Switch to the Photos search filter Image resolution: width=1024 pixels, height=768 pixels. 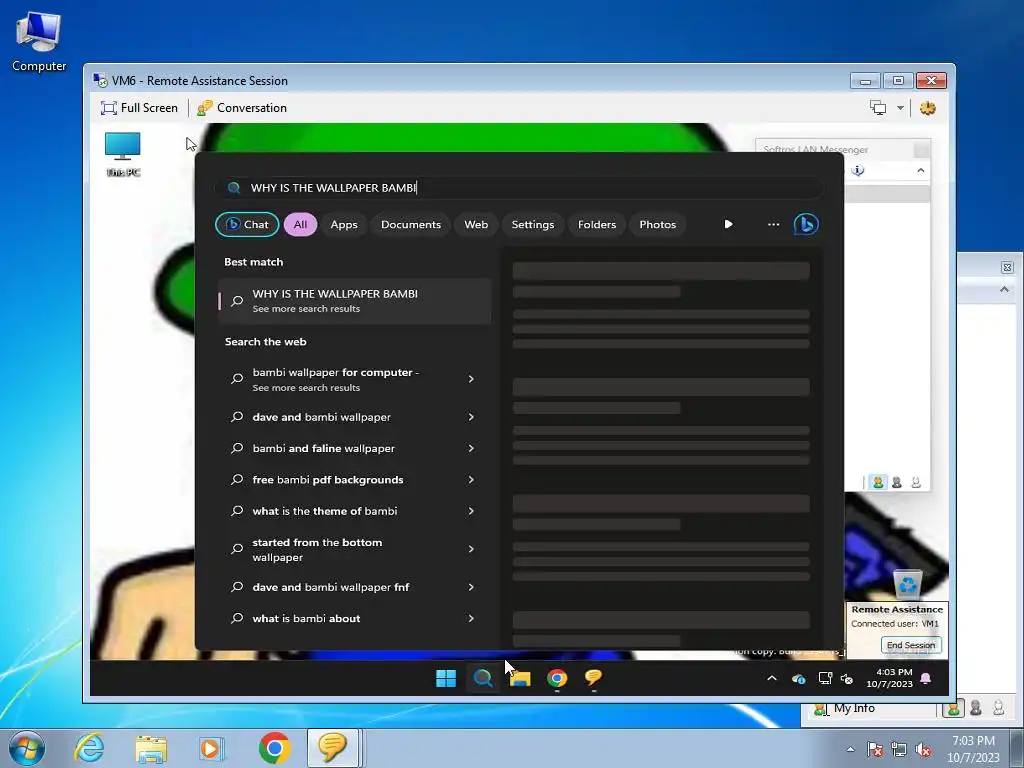[658, 225]
